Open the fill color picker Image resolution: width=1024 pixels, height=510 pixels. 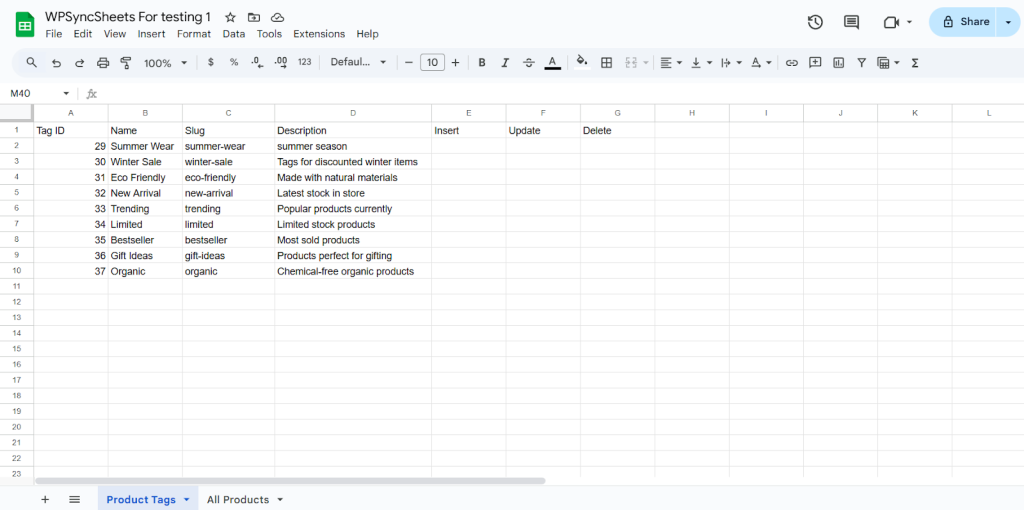(582, 63)
